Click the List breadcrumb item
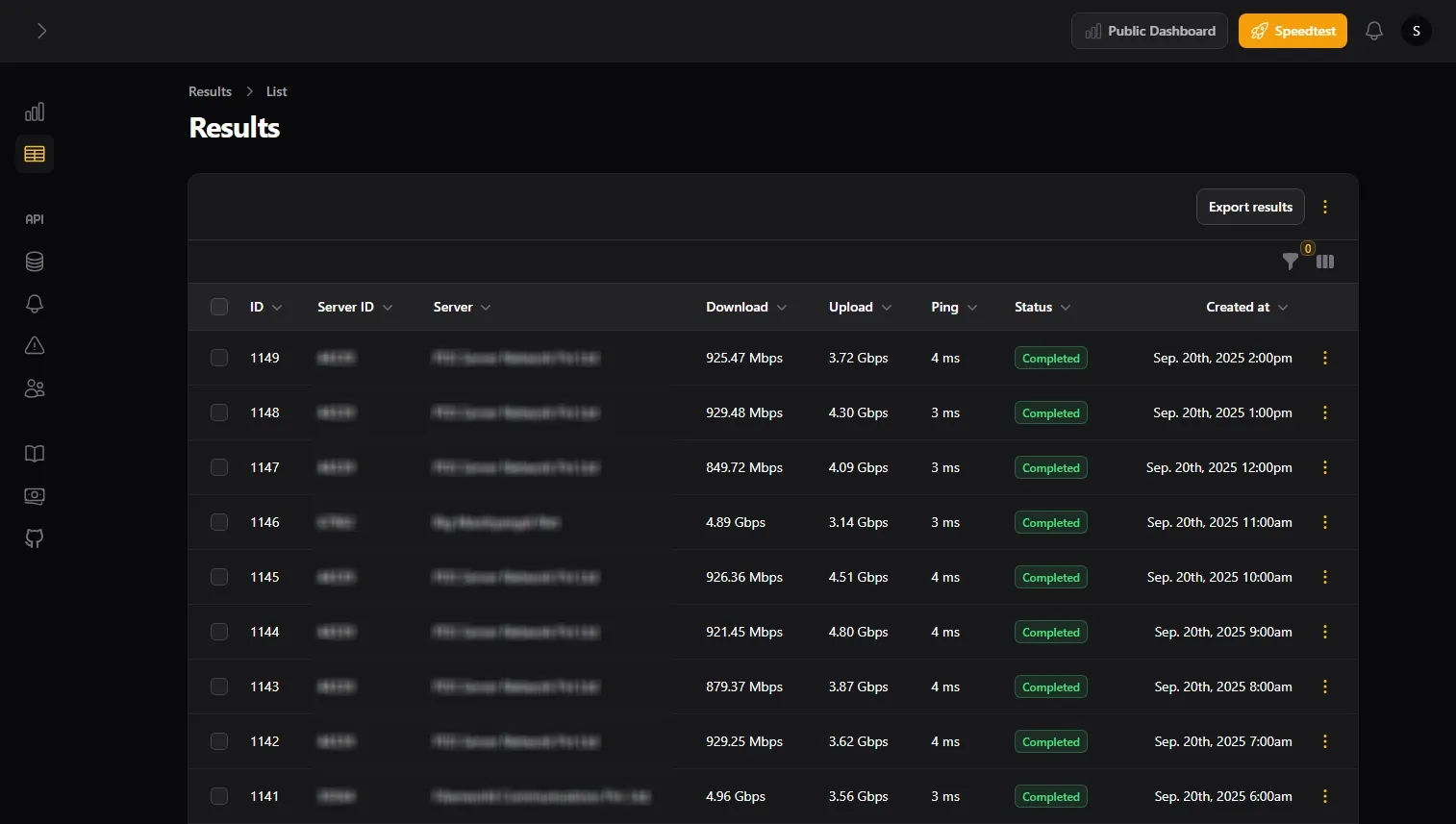Screen dimensions: 1456x824 coord(277,91)
